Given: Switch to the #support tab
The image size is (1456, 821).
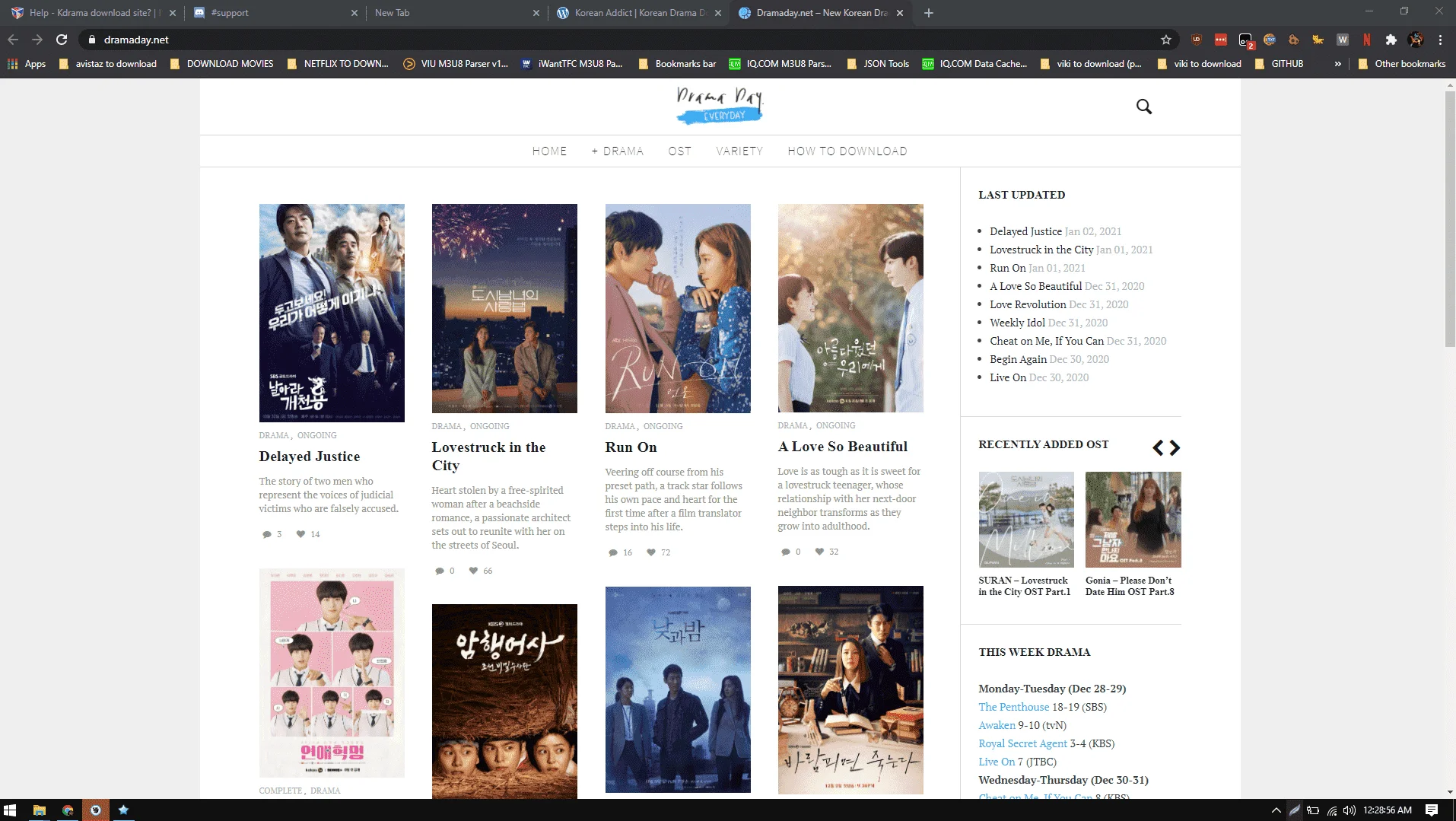Looking at the screenshot, I should tap(274, 13).
